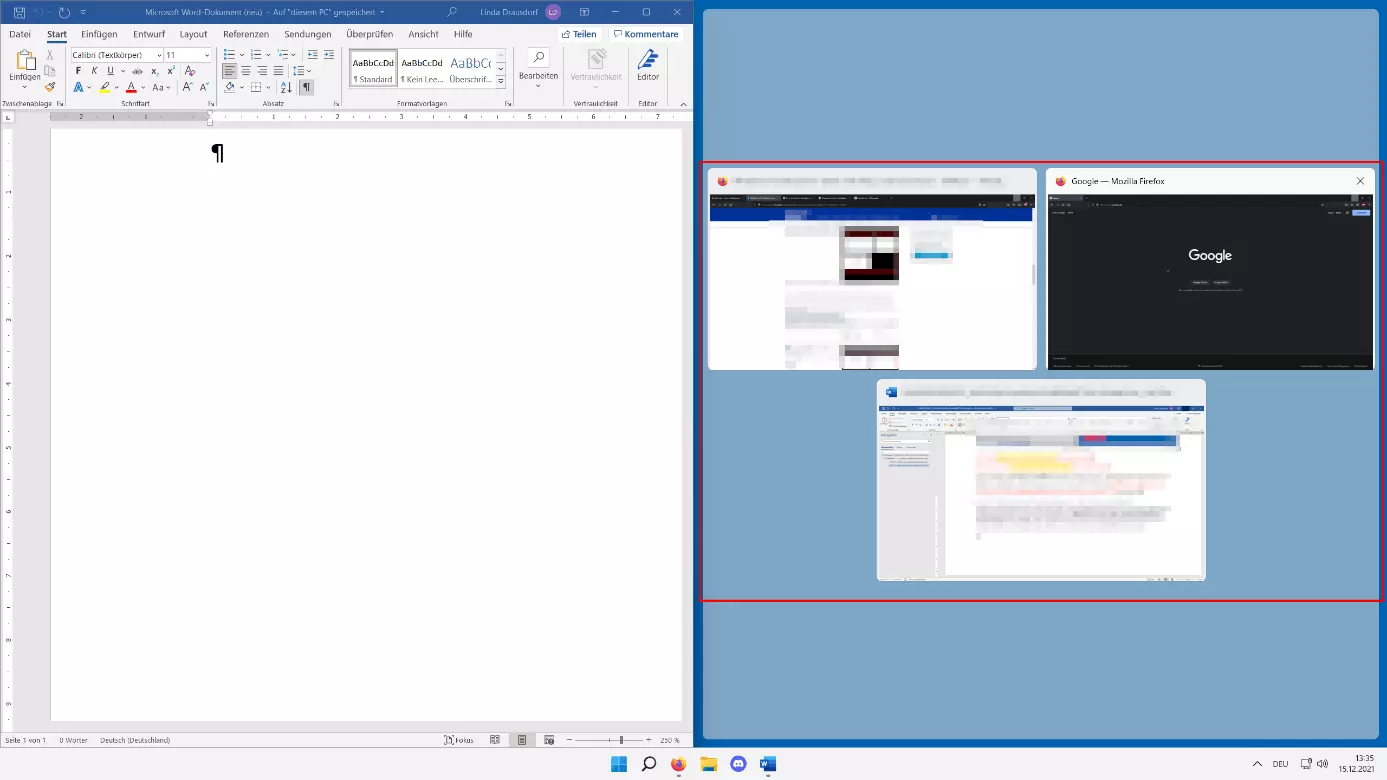Select the Cut scissors icon
This screenshot has width=1387, height=780.
click(x=50, y=55)
